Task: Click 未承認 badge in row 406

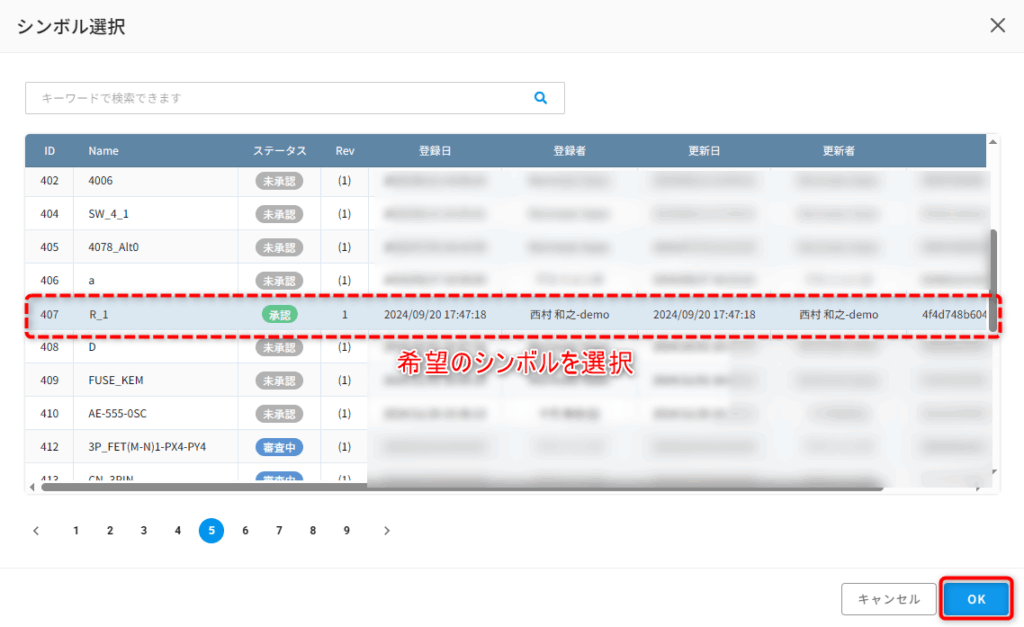Action: [x=280, y=281]
